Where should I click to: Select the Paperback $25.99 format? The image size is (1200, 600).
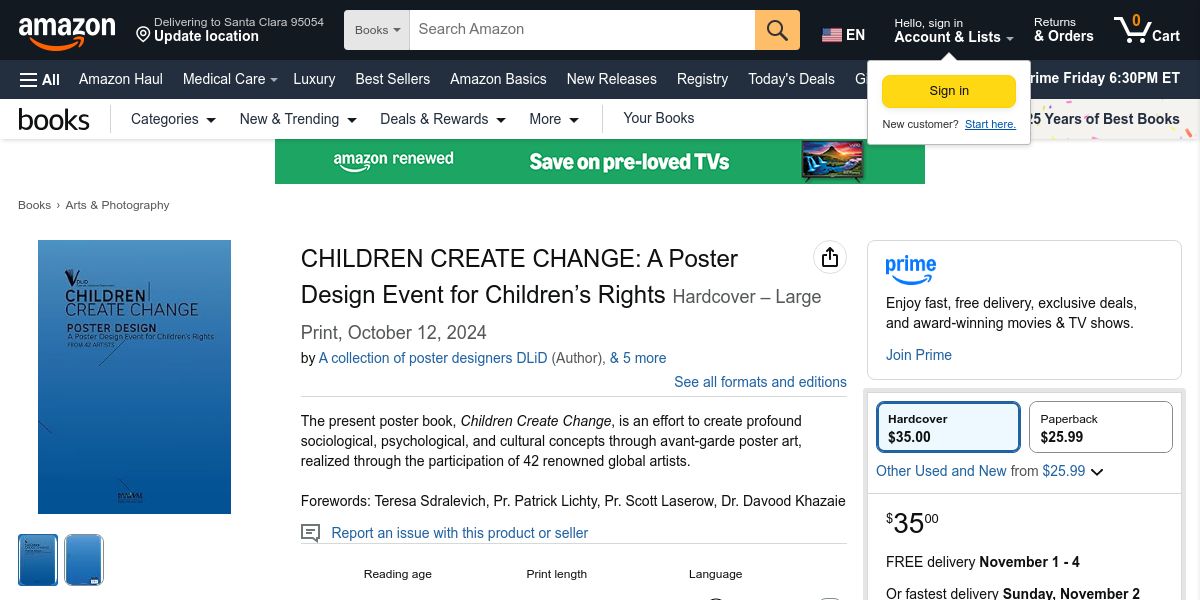coord(1101,428)
